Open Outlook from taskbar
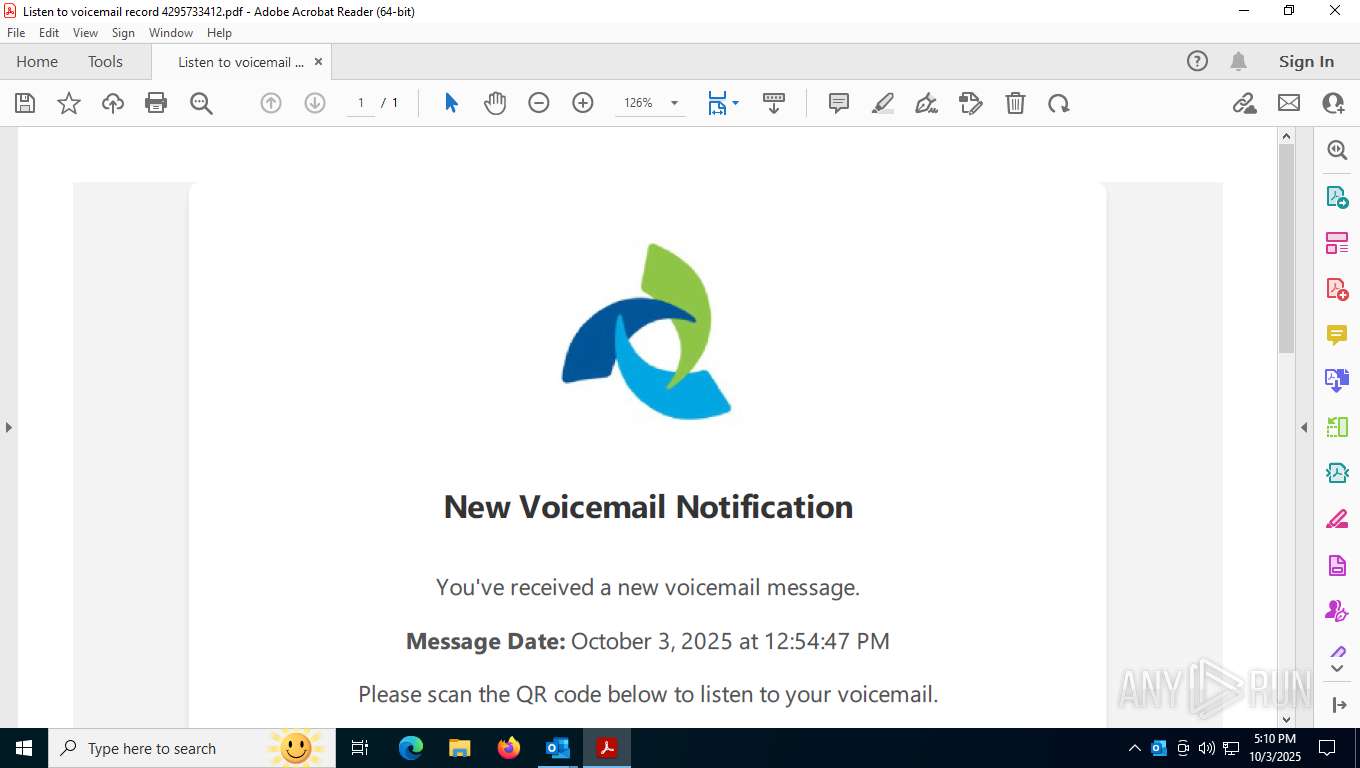 (557, 748)
